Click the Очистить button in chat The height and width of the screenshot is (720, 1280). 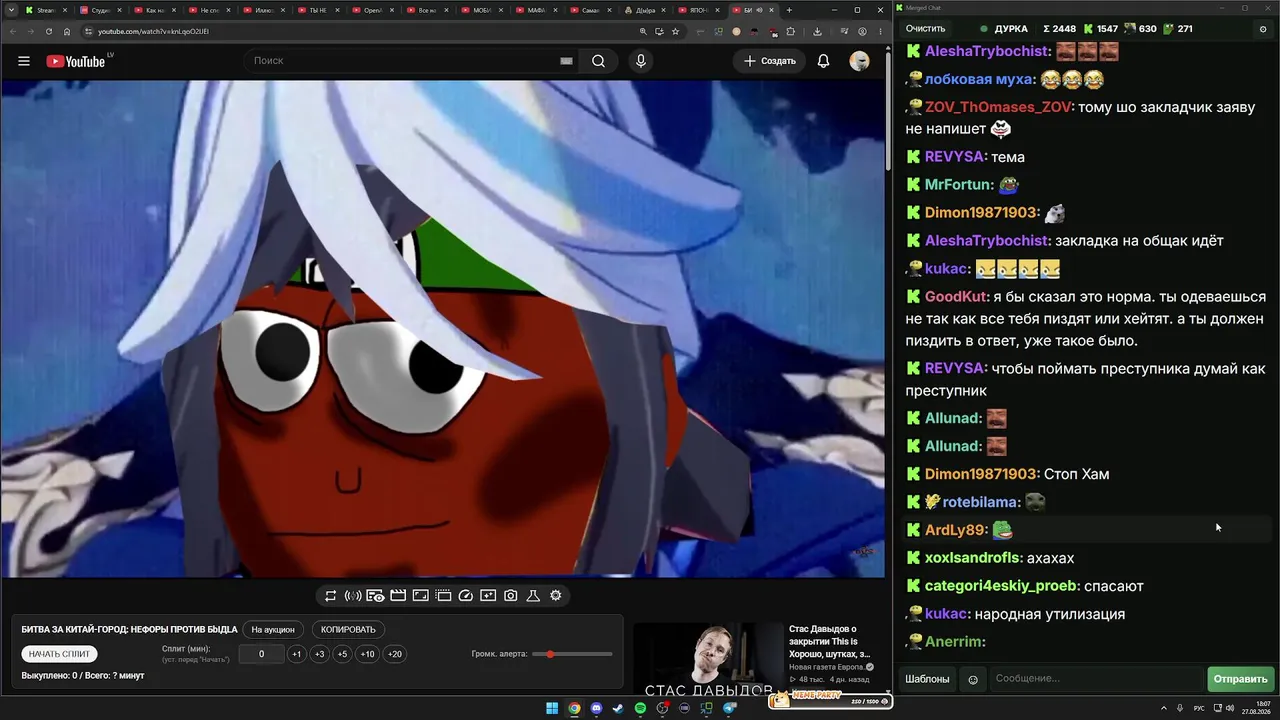925,29
